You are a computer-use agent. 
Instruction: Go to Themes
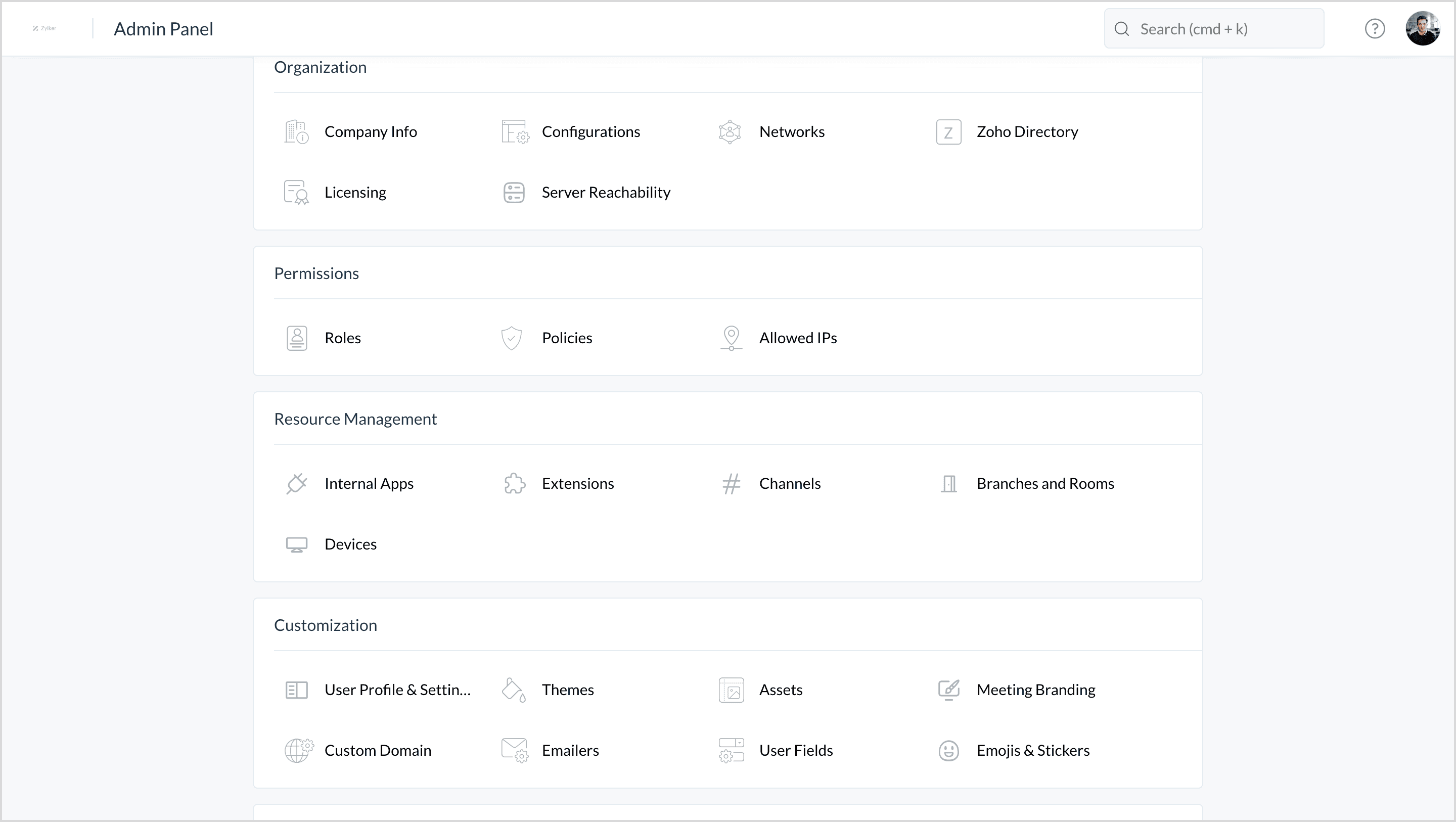pos(567,690)
